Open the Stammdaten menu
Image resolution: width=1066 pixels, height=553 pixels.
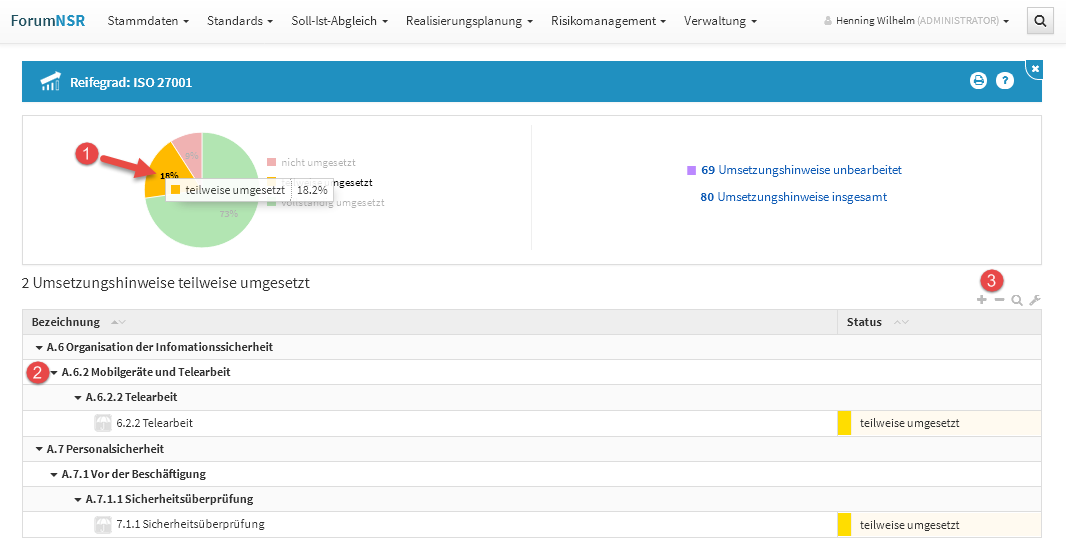coord(147,21)
